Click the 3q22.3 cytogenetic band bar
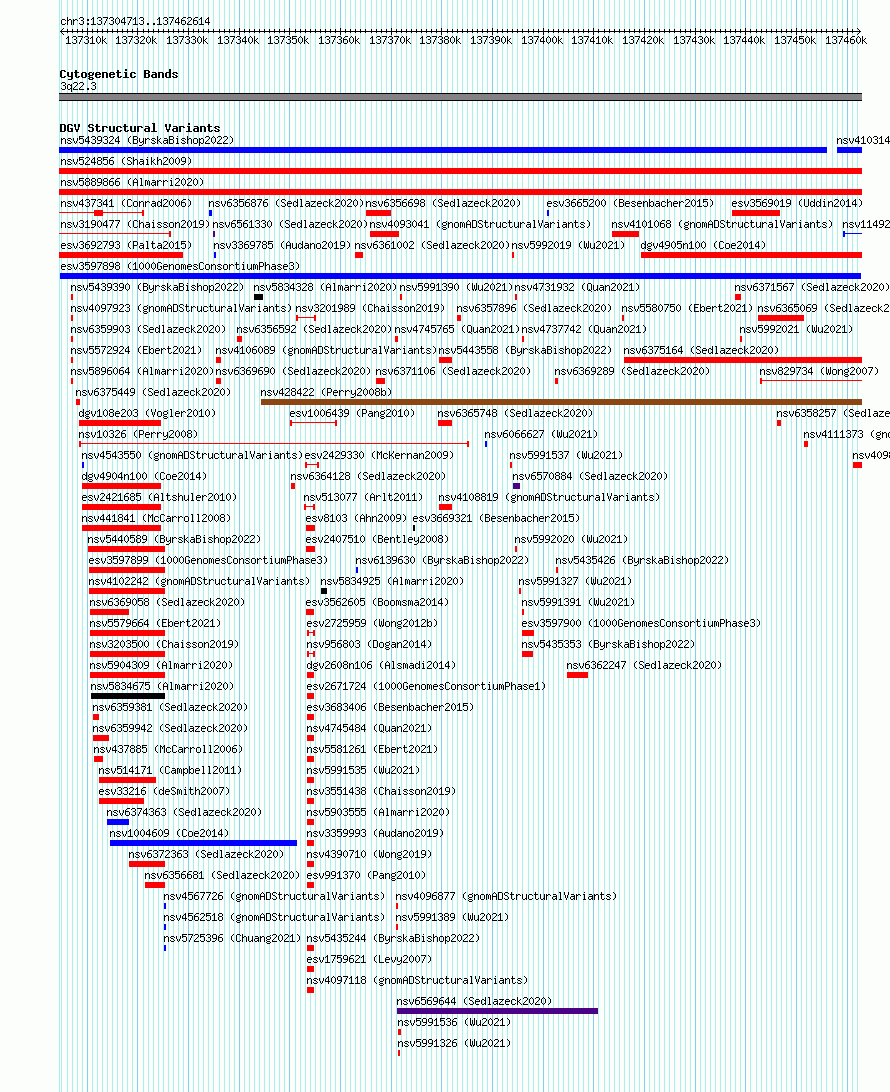Screen dimensions: 890x1092 (x=460, y=97)
